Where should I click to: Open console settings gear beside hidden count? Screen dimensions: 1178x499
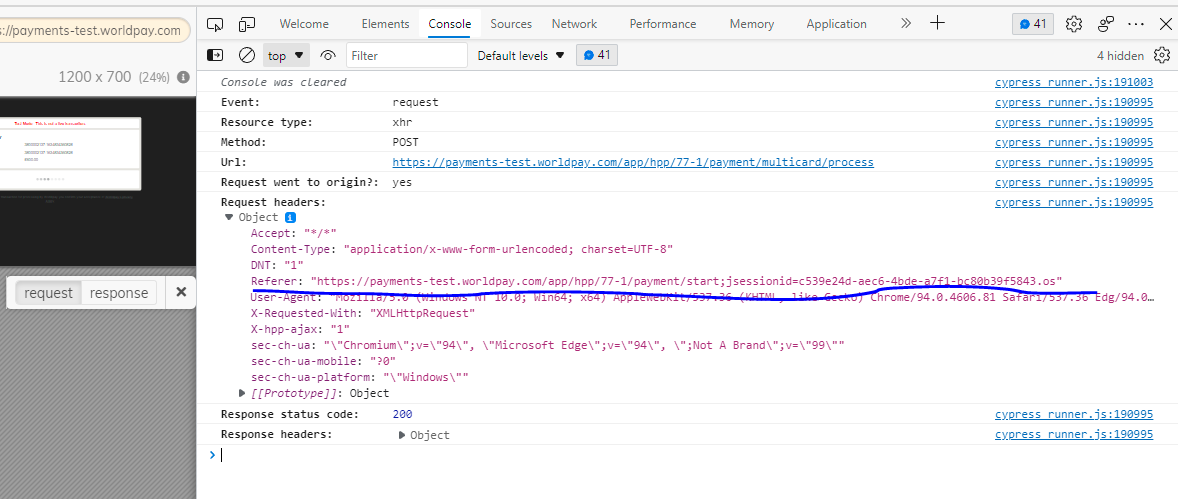[x=1162, y=55]
